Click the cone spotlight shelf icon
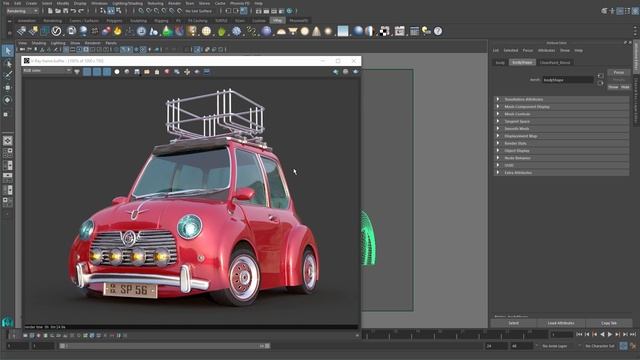This screenshot has height=360, width=640. [316, 31]
